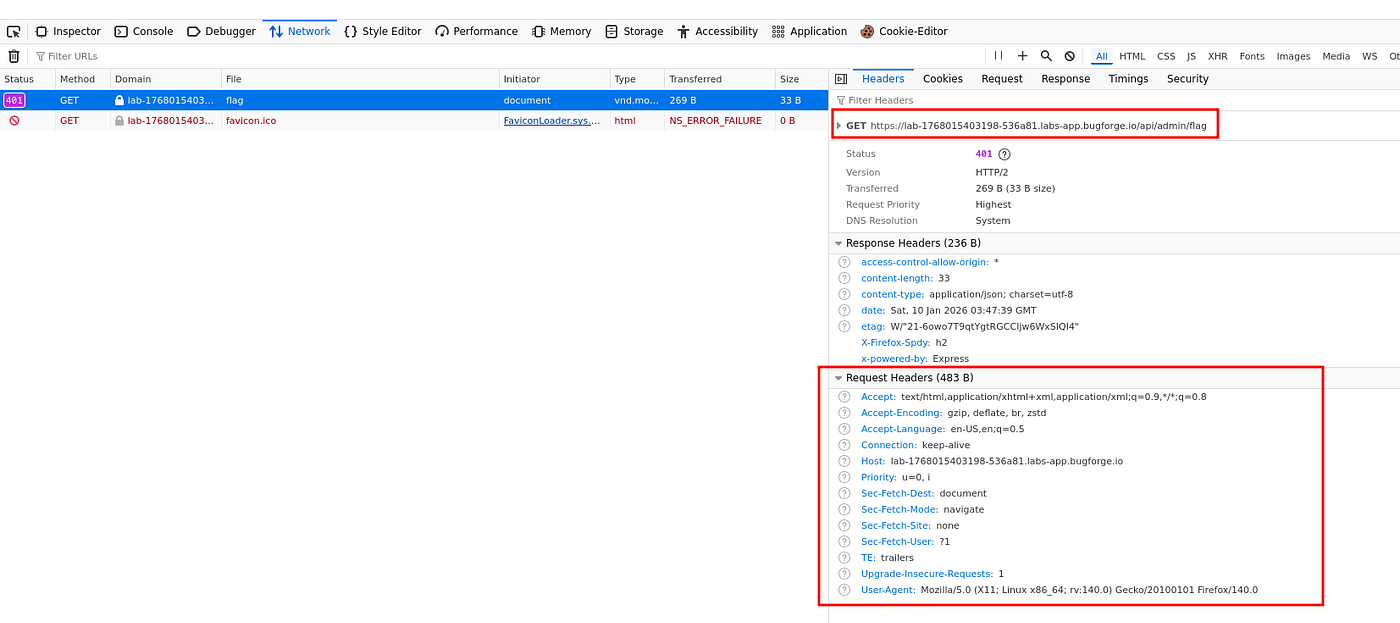This screenshot has width=1400, height=623.
Task: Select the favicon.ico request row
Action: click(414, 120)
